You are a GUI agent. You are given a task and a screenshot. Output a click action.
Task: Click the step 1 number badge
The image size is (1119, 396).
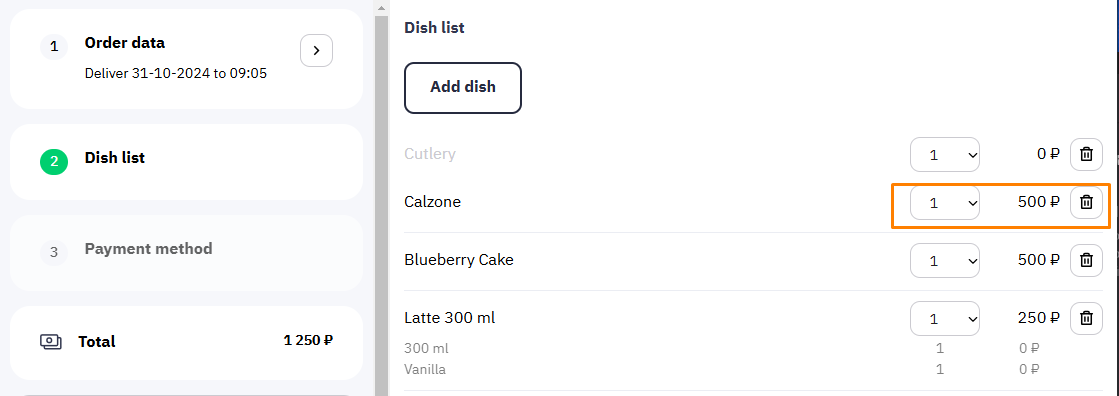click(x=54, y=47)
